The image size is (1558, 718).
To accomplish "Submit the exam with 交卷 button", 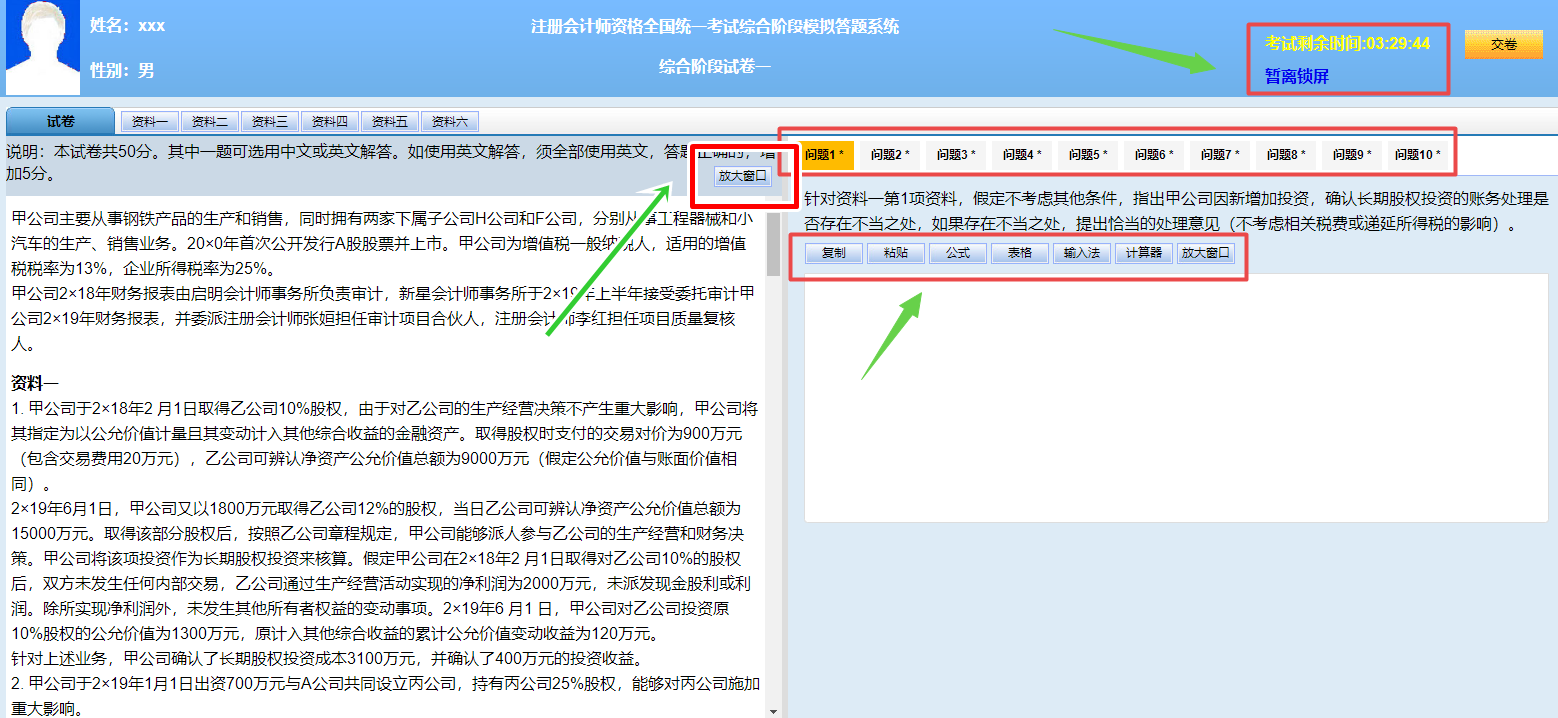I will (1503, 44).
